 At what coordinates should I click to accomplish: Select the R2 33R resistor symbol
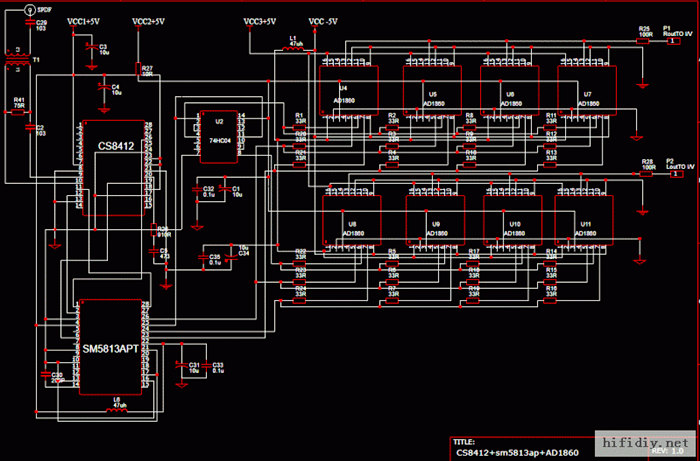tap(392, 128)
